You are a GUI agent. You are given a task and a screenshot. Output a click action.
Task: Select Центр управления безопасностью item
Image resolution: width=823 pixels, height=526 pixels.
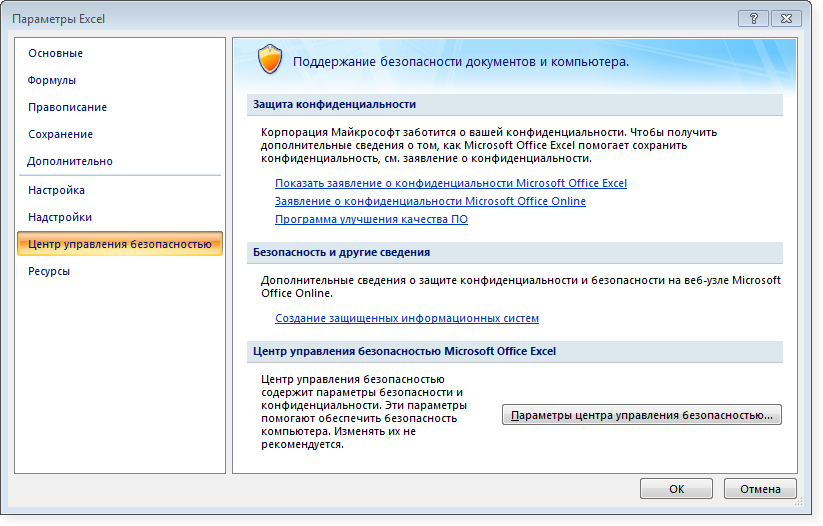tap(120, 244)
